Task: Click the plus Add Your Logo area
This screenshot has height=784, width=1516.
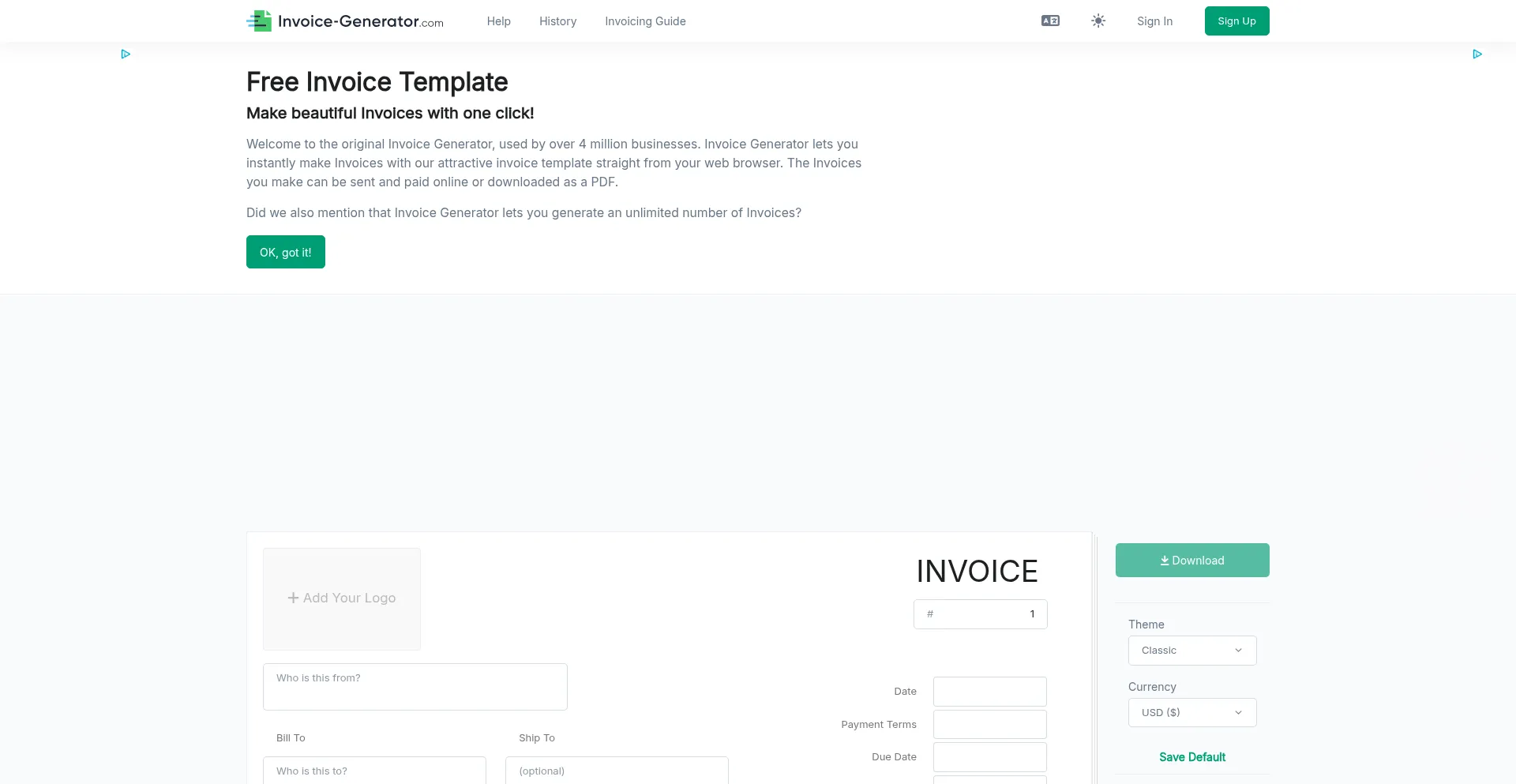Action: pos(342,598)
